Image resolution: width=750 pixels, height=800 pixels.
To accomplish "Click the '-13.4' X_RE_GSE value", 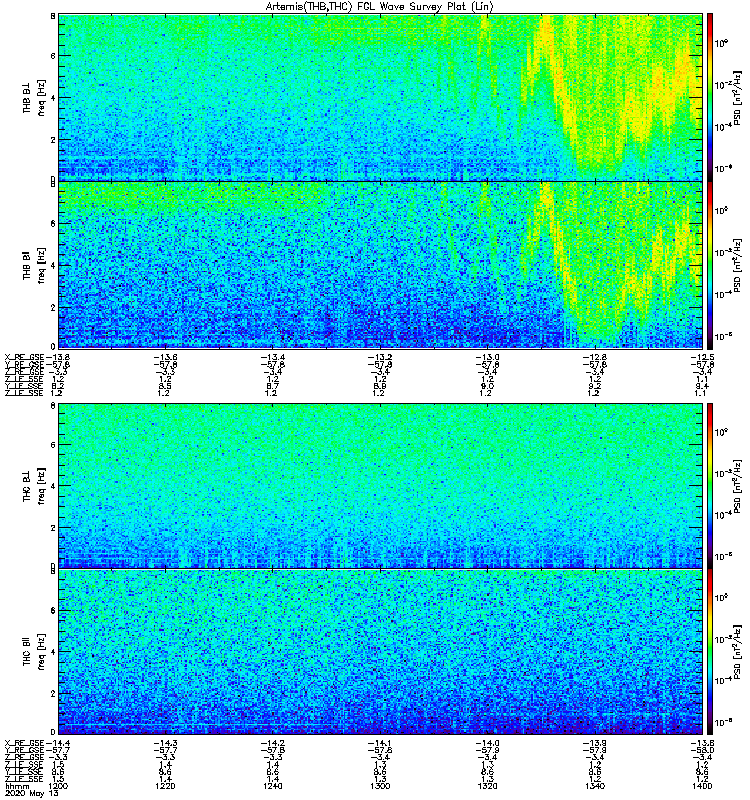I will pyautogui.click(x=273, y=357).
